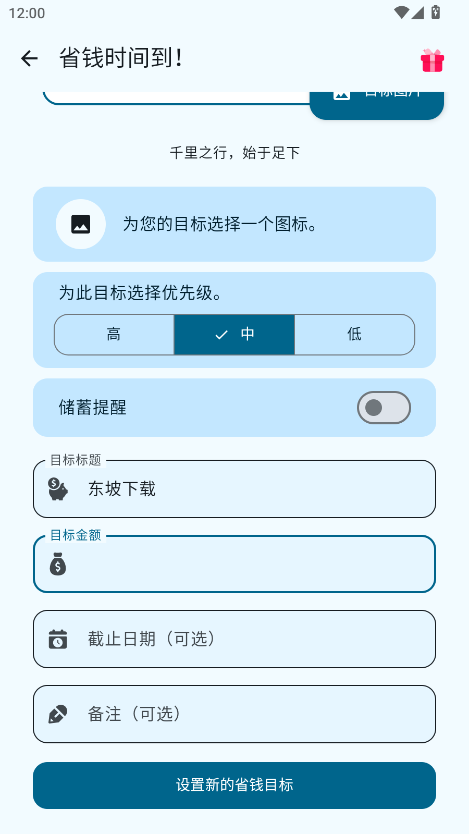Viewport: 469px width, 834px height.
Task: Tap the back arrow icon
Action: click(29, 59)
